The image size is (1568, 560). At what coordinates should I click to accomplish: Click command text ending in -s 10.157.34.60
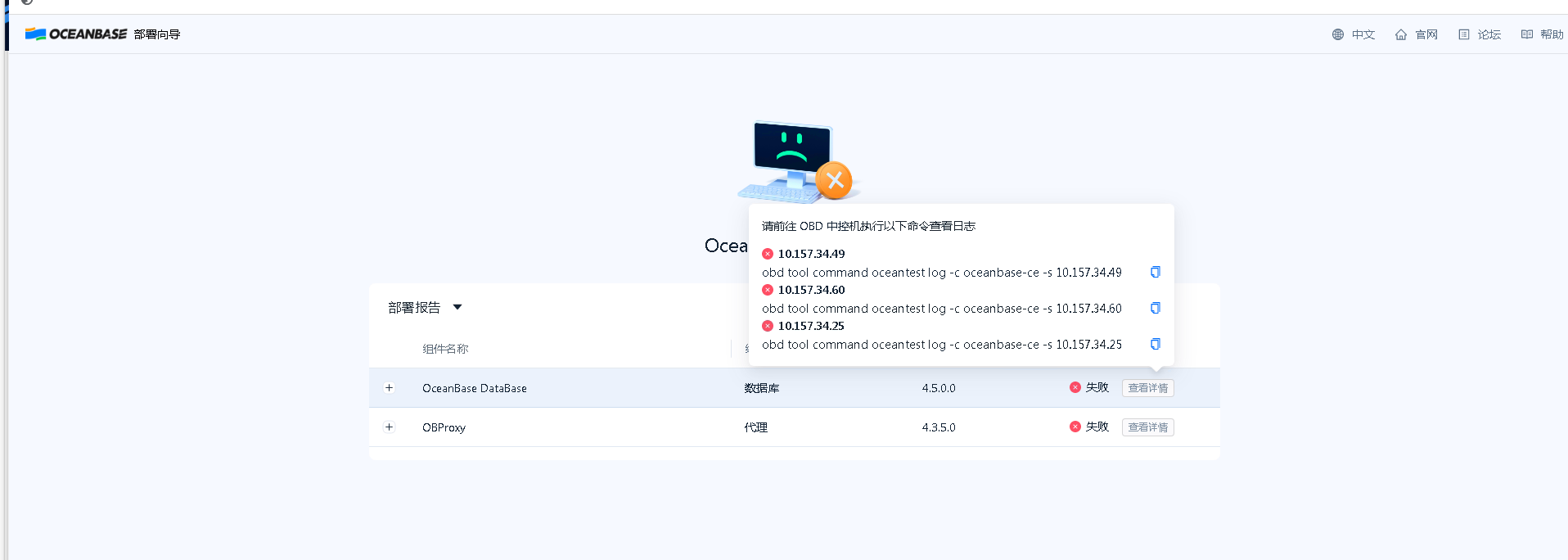click(x=942, y=309)
